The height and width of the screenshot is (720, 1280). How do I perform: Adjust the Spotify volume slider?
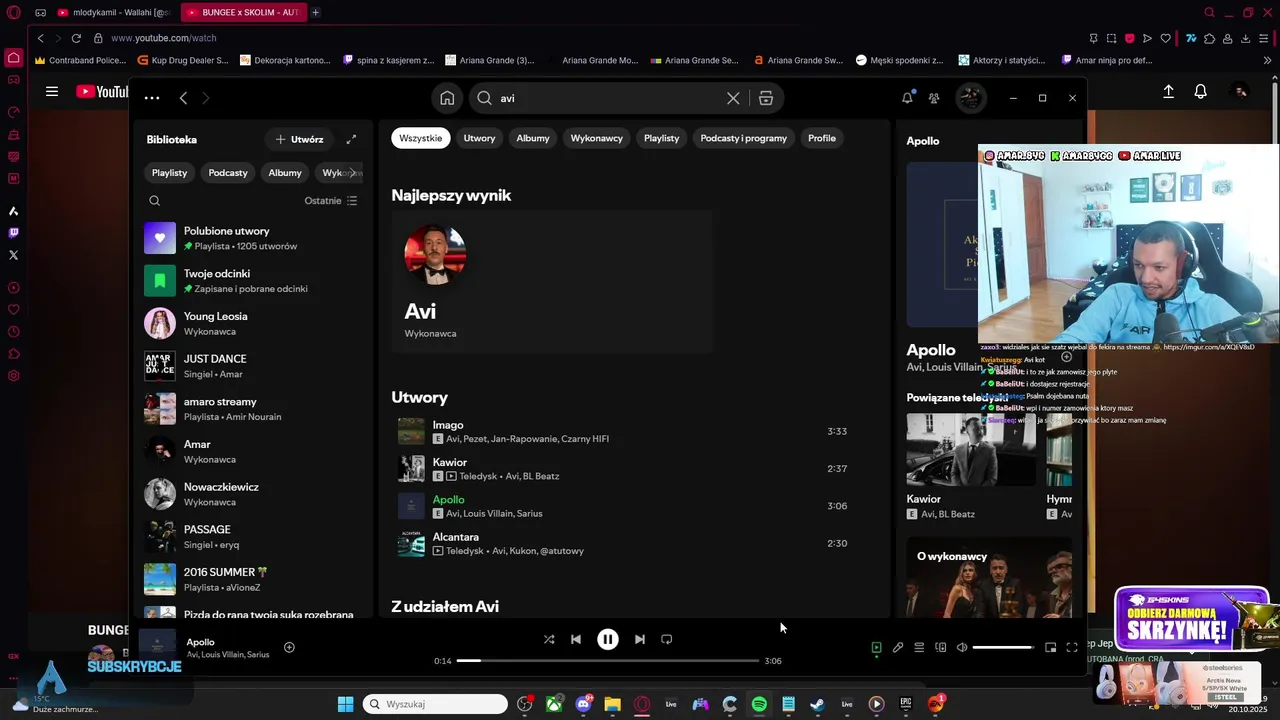point(1003,647)
